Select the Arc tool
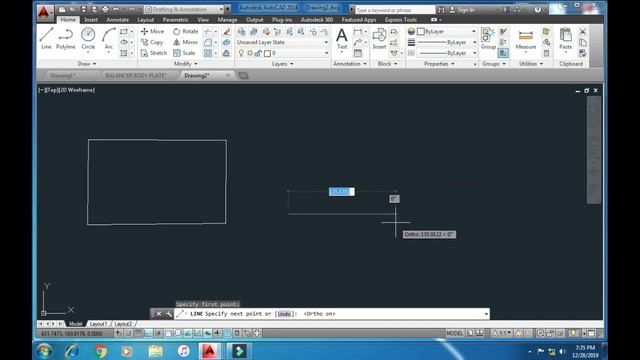The width and height of the screenshot is (640, 360). [109, 38]
